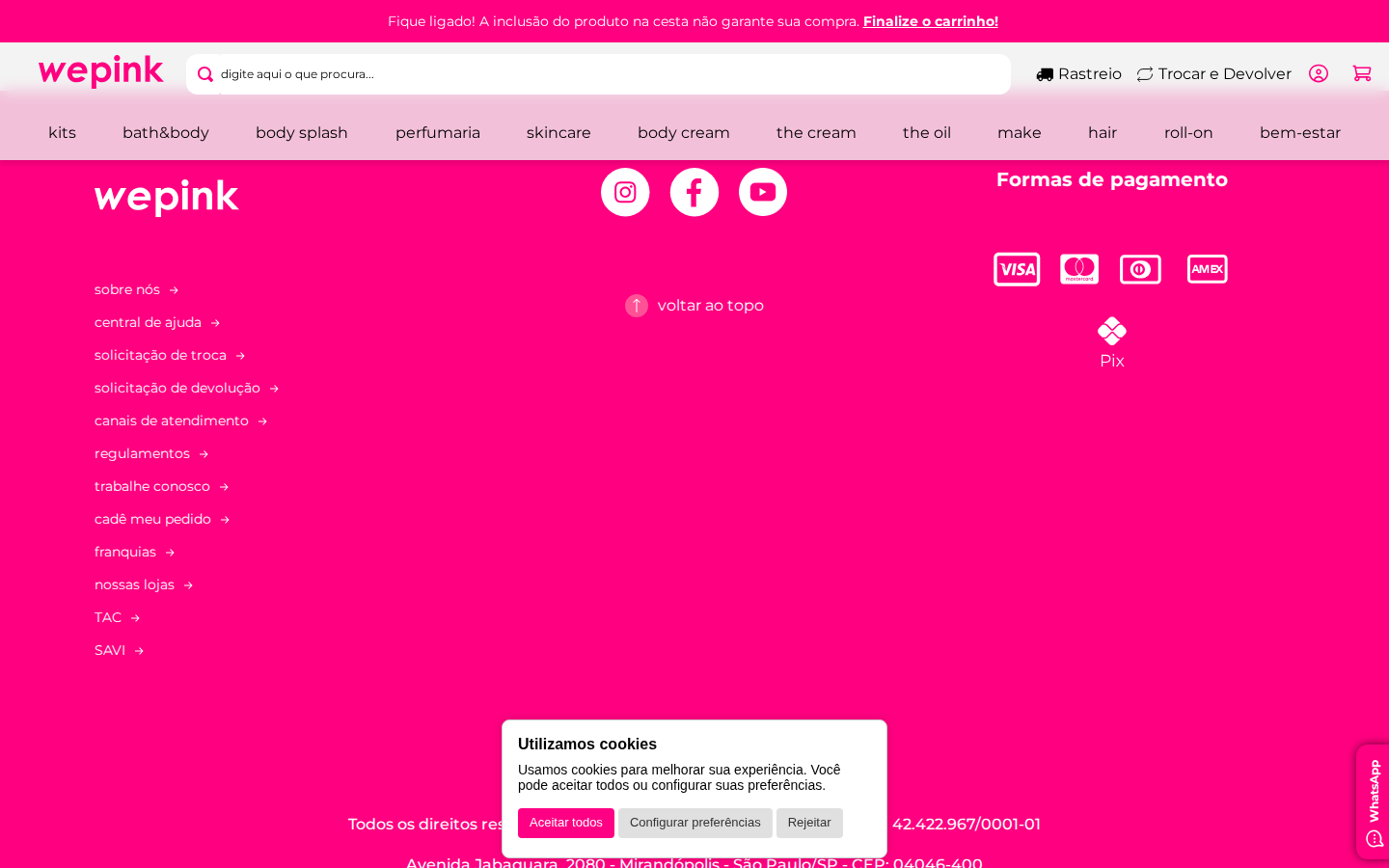This screenshot has height=868, width=1389.
Task: Open the roll-on menu
Action: pyautogui.click(x=1188, y=133)
